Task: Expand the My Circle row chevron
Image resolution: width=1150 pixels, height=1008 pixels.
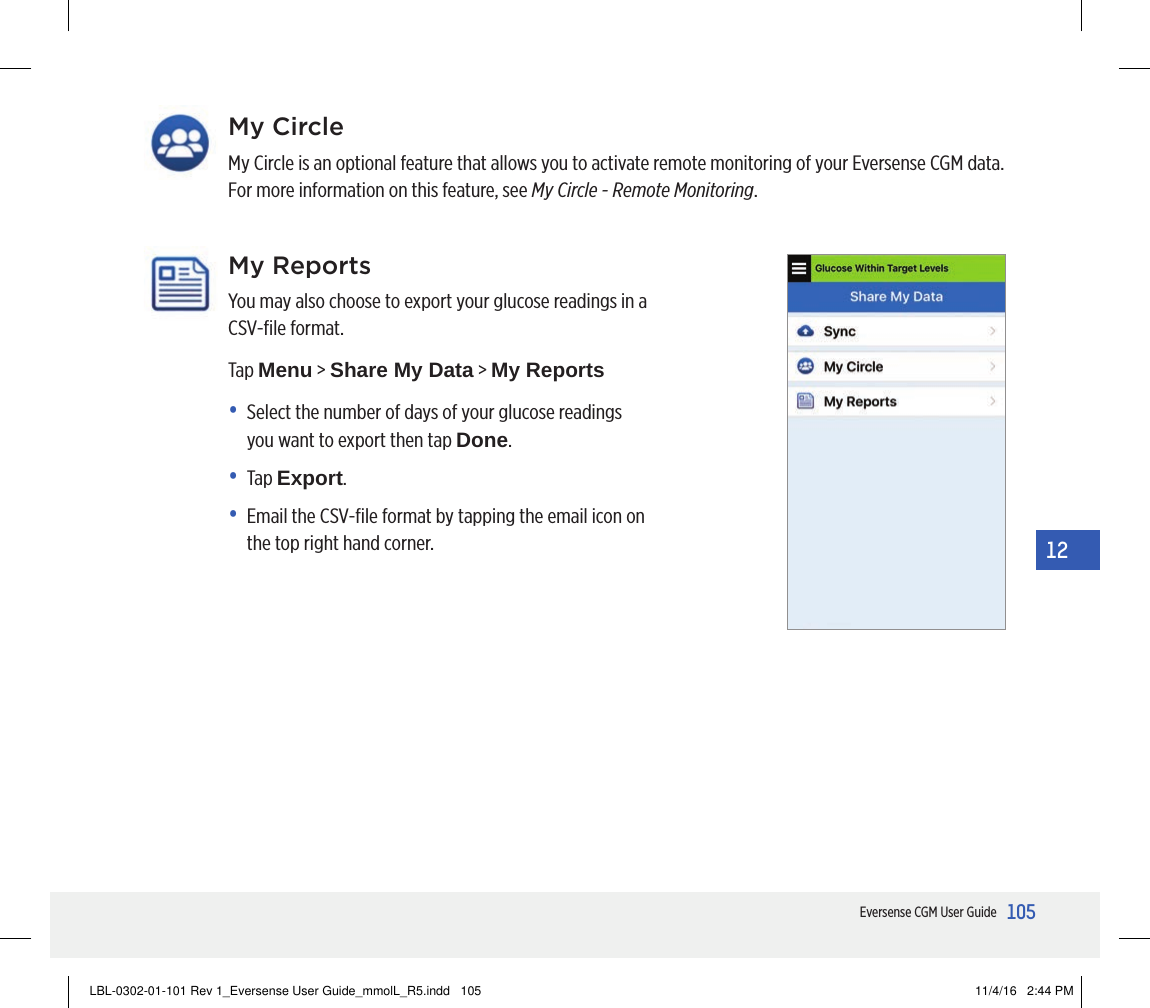Action: pos(992,366)
